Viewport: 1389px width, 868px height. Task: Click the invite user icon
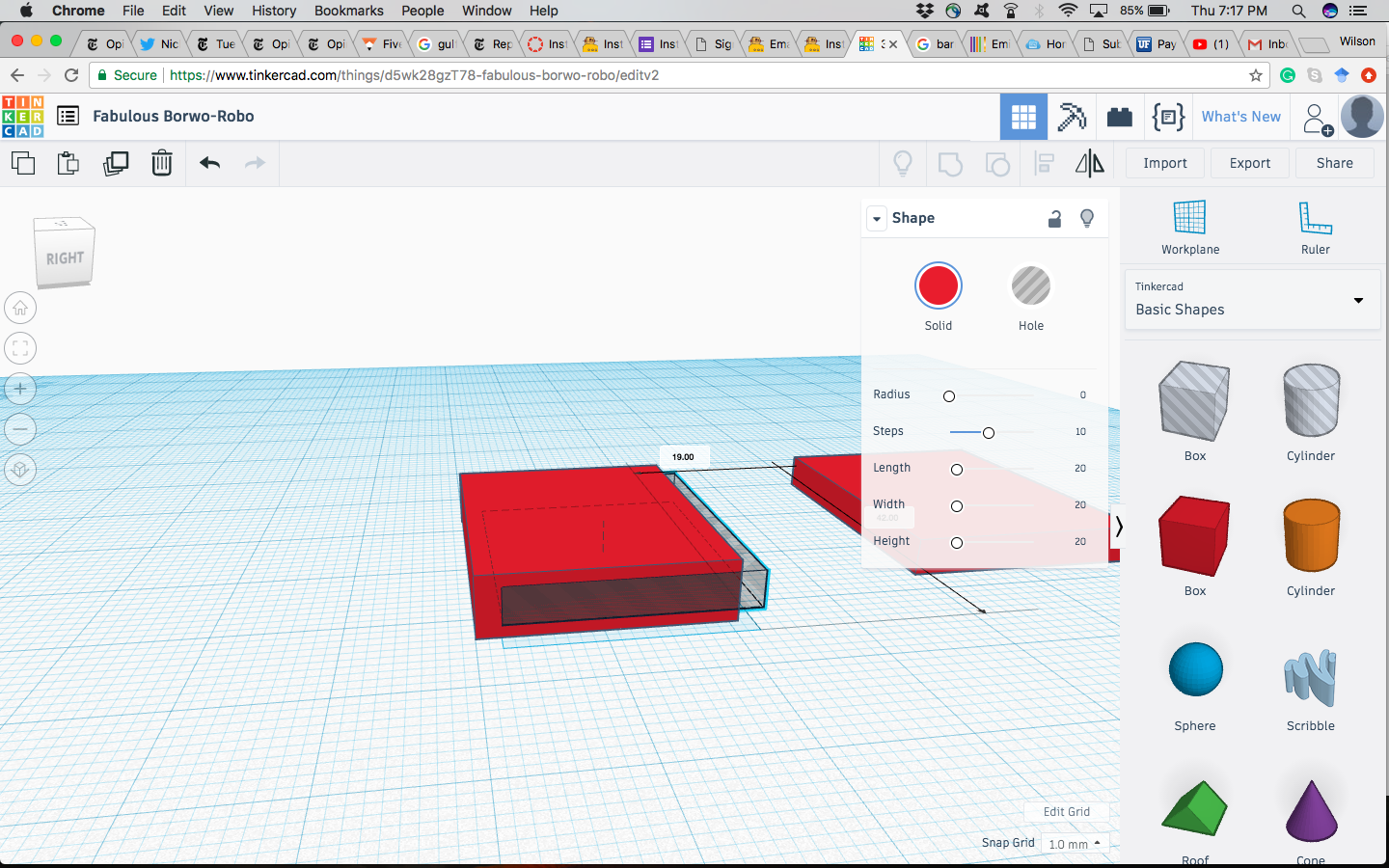1317,118
